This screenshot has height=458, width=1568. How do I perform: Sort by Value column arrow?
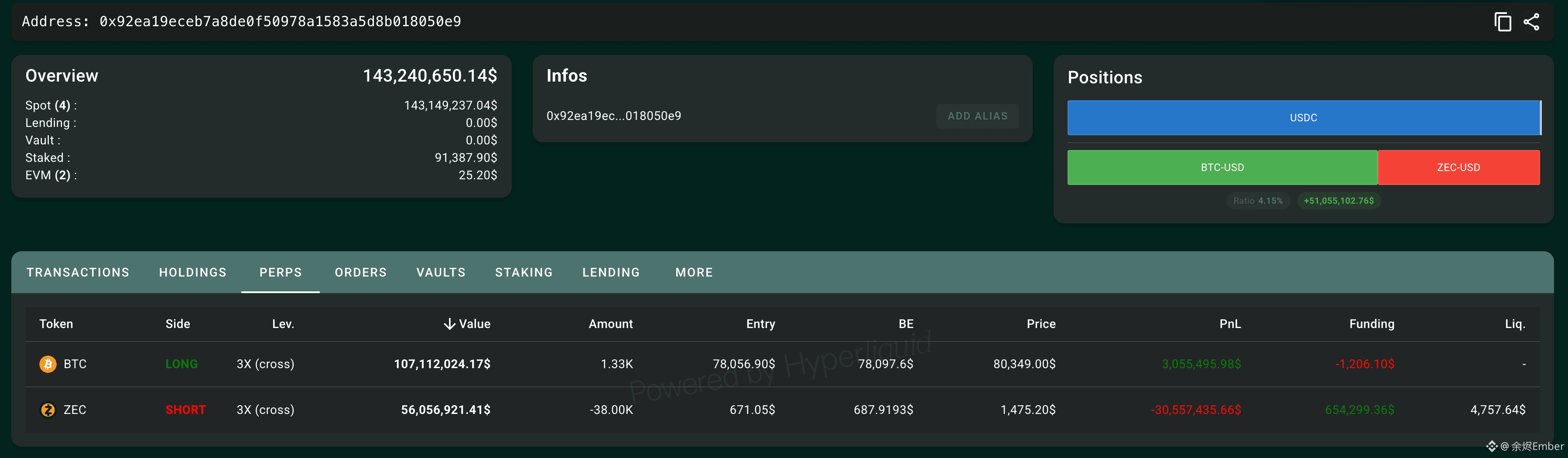[449, 324]
